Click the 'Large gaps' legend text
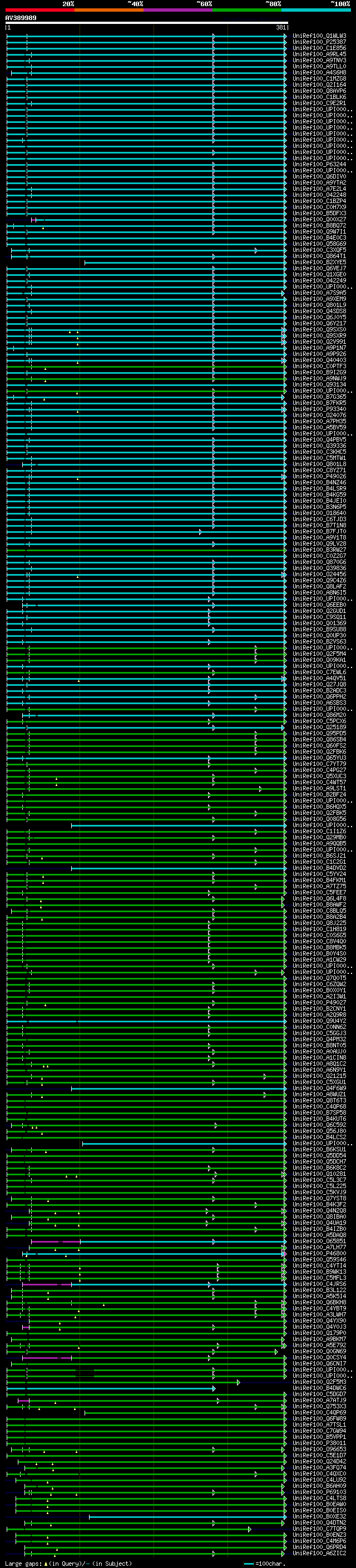 pos(24,1564)
